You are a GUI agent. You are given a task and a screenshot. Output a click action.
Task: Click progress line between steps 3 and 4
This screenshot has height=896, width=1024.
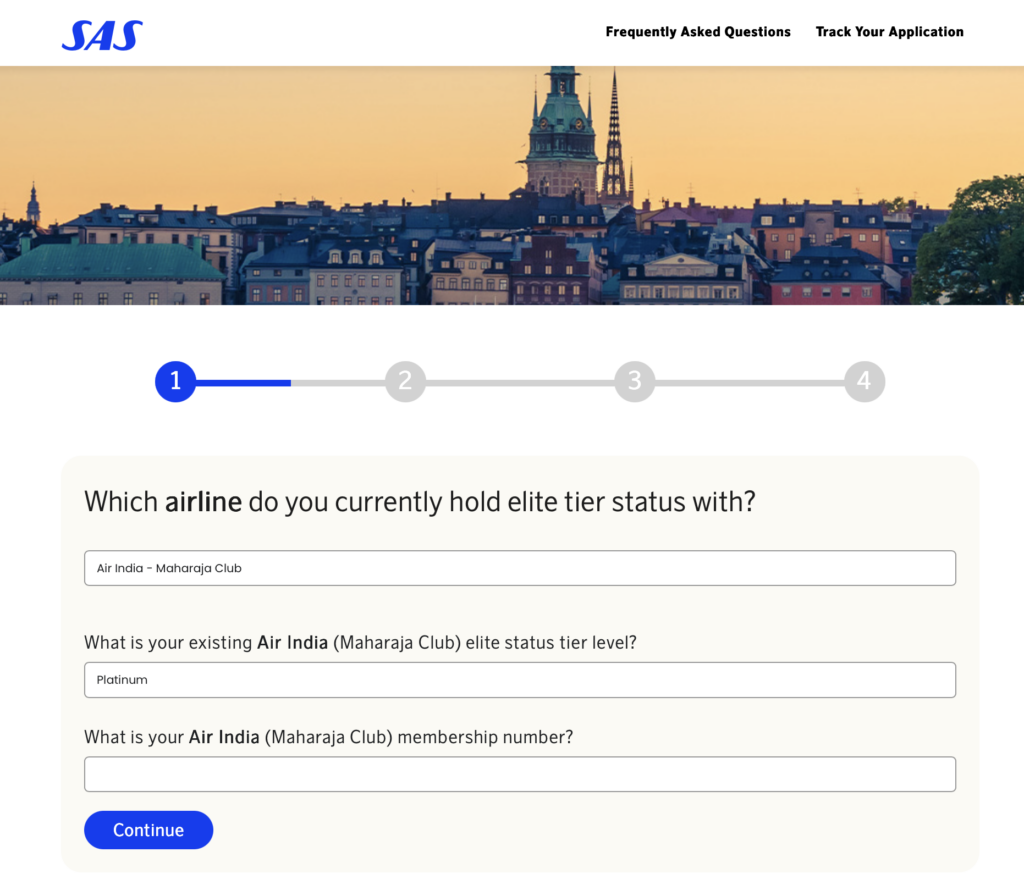coord(749,383)
